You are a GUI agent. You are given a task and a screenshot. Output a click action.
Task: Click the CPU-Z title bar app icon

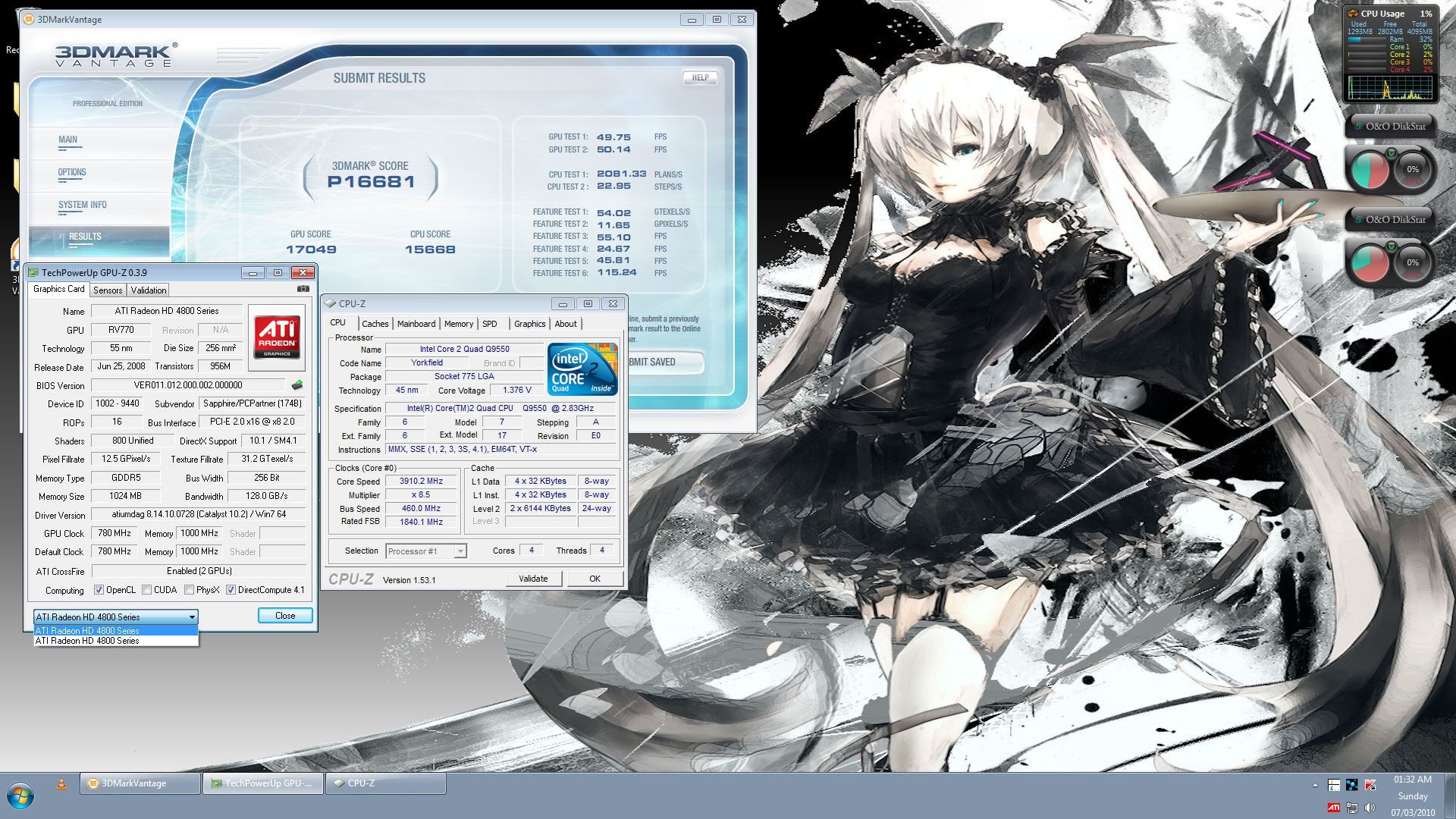330,303
